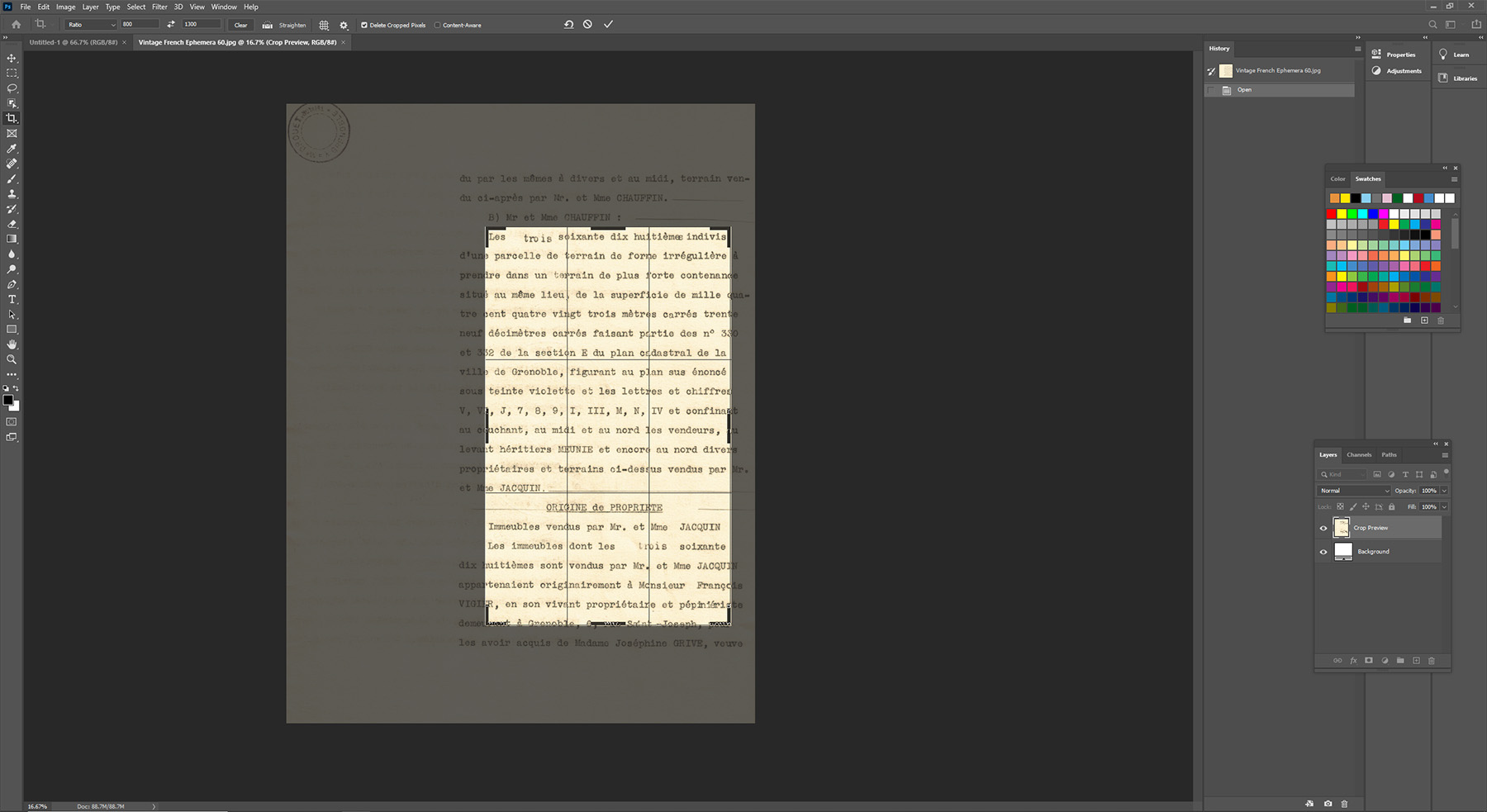This screenshot has height=812, width=1487.
Task: Toggle Delete Cropped Pixels checkbox
Action: coord(364,25)
